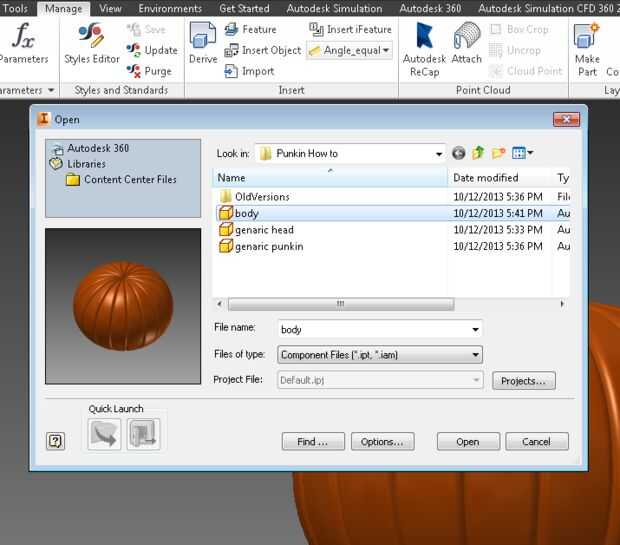Switch to the View ribbon tab
The width and height of the screenshot is (620, 545).
point(110,8)
